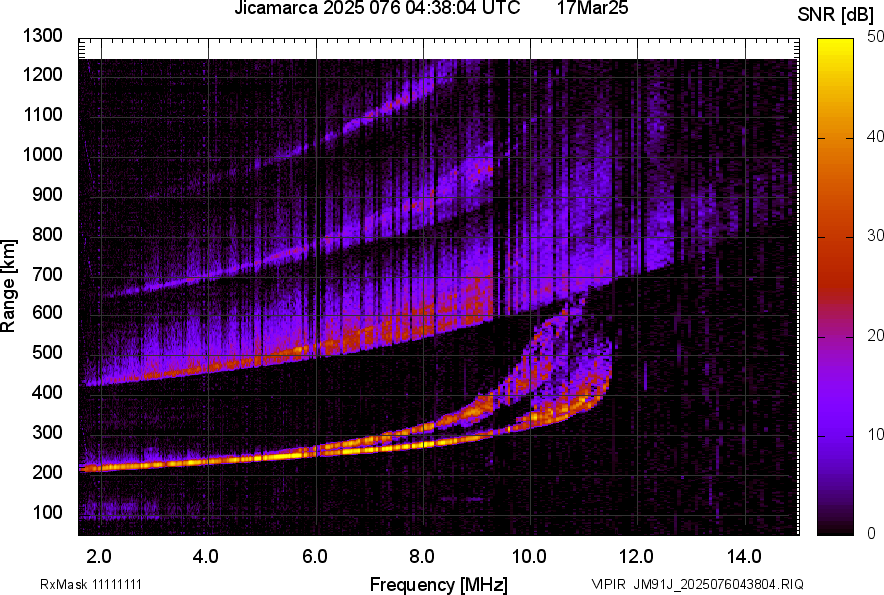Click the Frequency [MHz] axis label
Viewport: 884px width, 595px height.
tap(439, 584)
